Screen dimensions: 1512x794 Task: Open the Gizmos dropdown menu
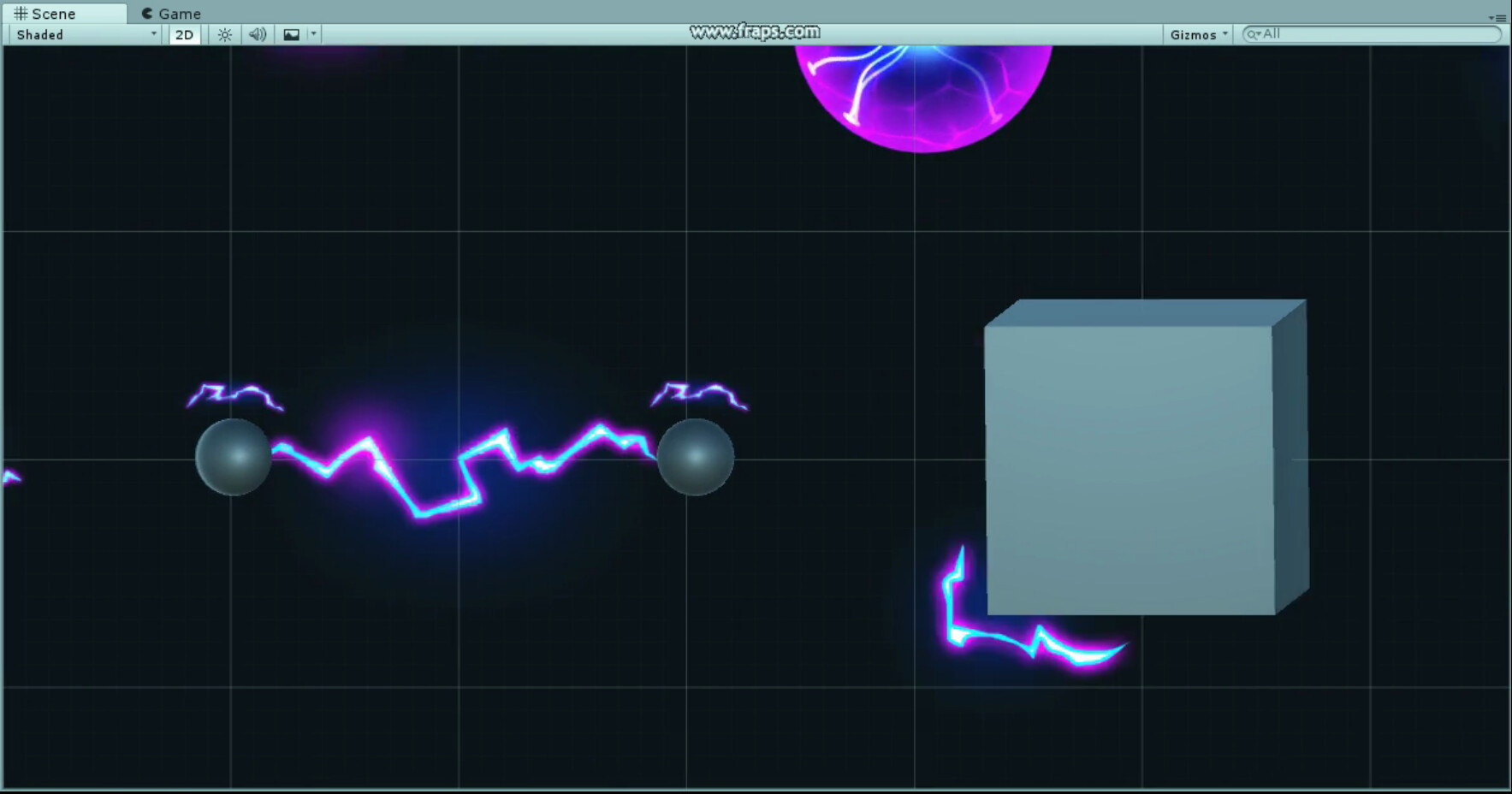pos(1196,34)
